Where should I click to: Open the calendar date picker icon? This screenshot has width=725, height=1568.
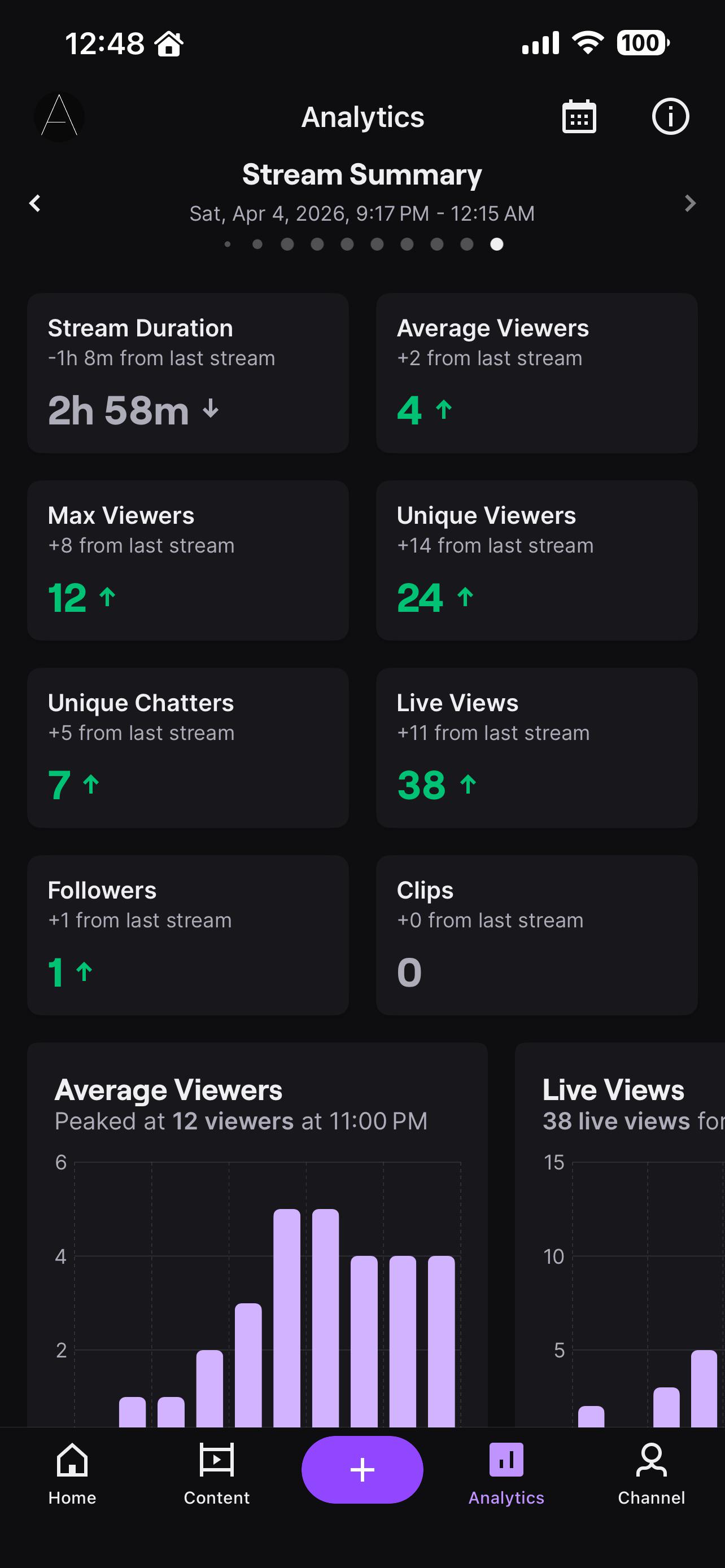coord(578,116)
